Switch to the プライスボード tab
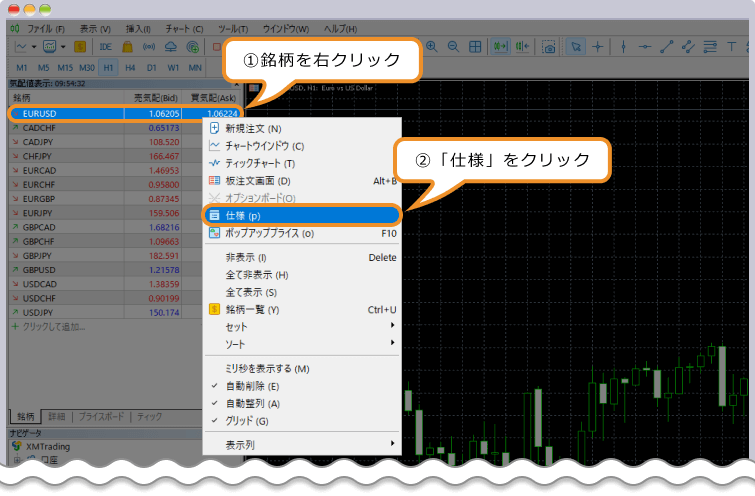This screenshot has height=496, width=755. (101, 417)
